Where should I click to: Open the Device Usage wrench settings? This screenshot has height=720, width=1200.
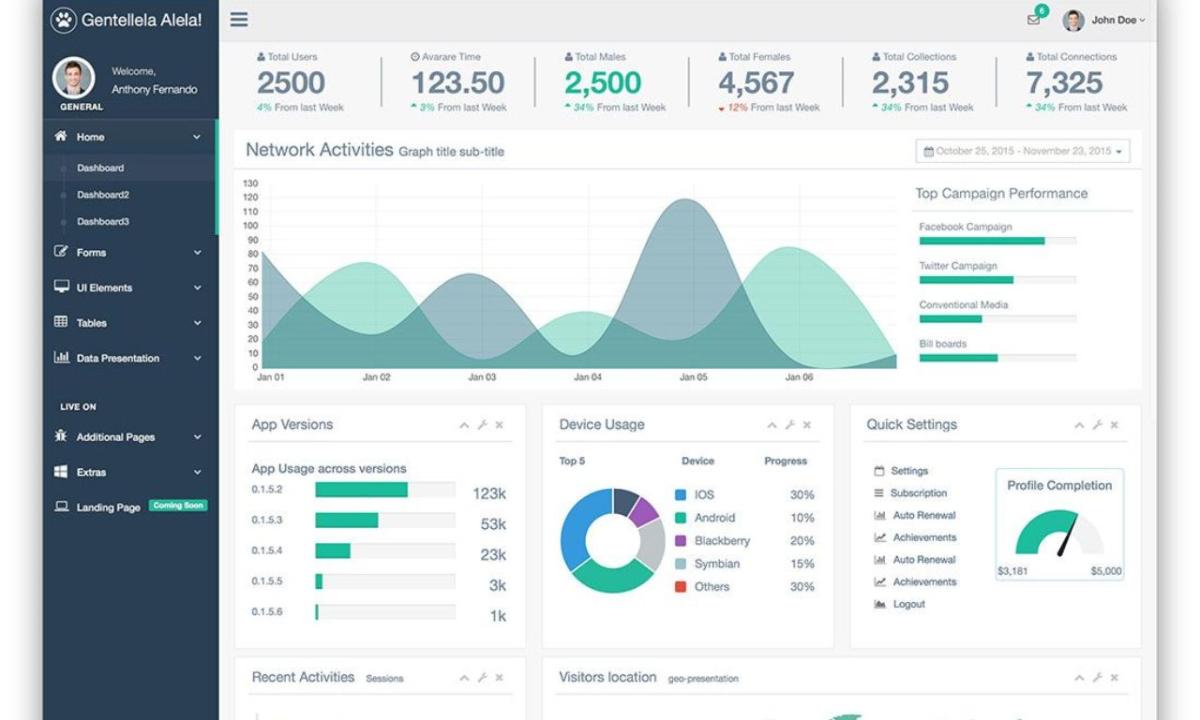pos(790,425)
